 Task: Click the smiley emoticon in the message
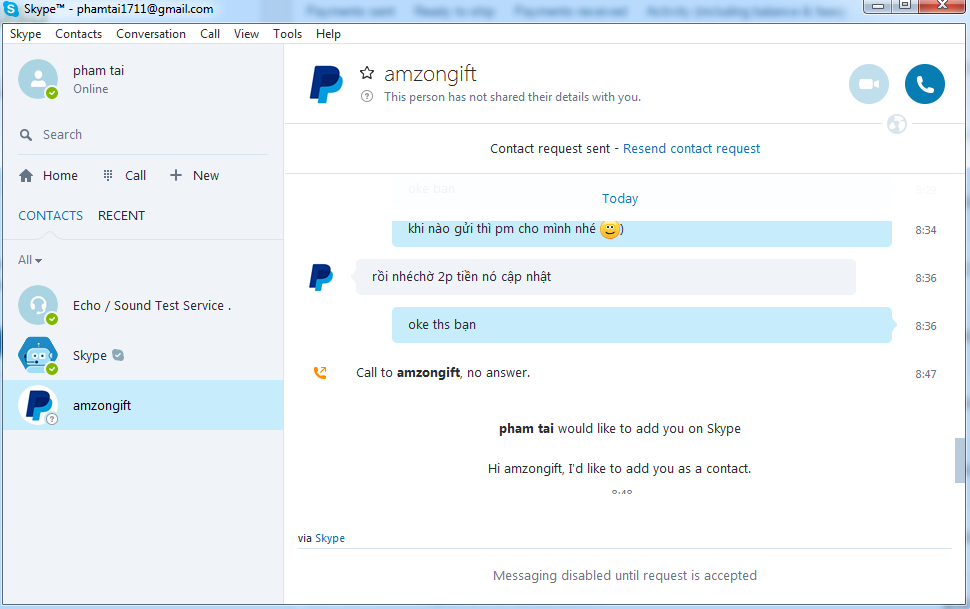[x=610, y=229]
